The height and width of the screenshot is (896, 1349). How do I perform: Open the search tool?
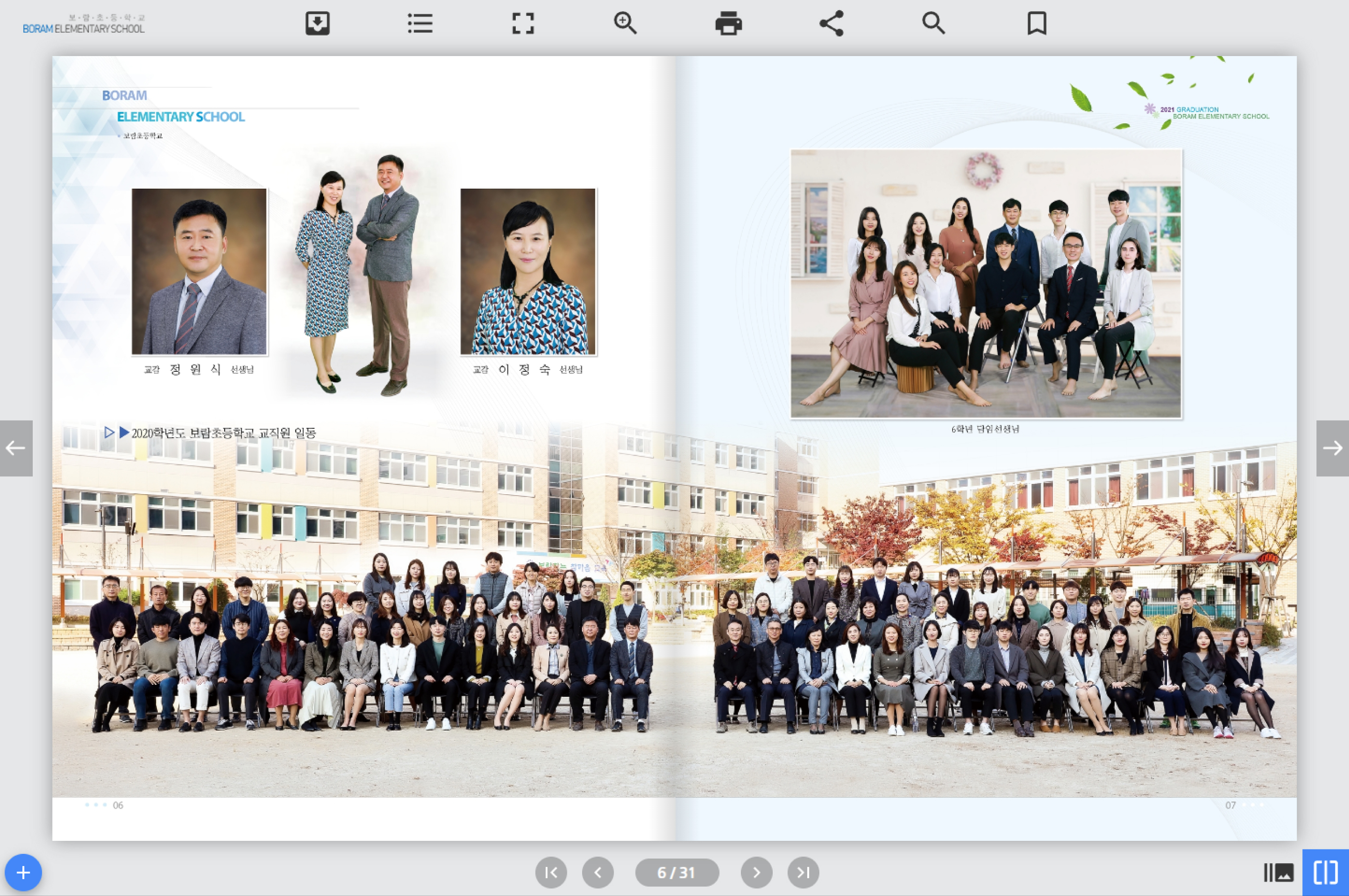934,23
